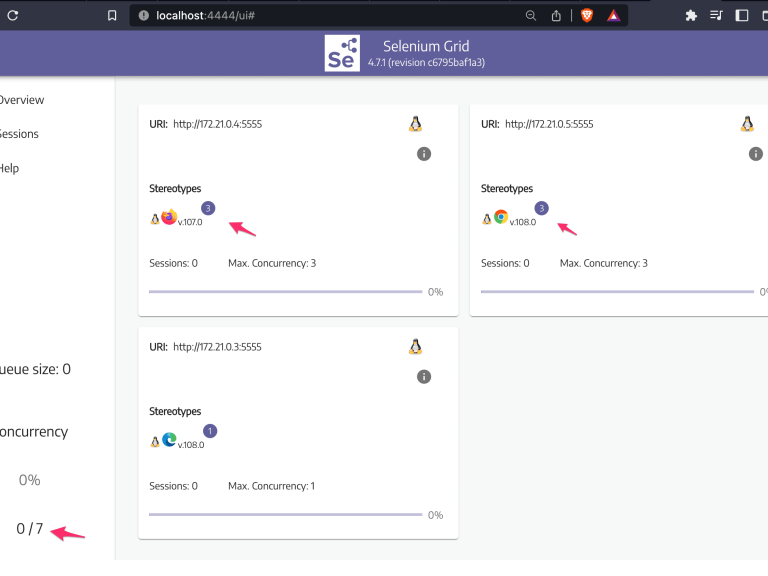Open the browser extensions puzzle icon
The width and height of the screenshot is (768, 576).
click(691, 15)
